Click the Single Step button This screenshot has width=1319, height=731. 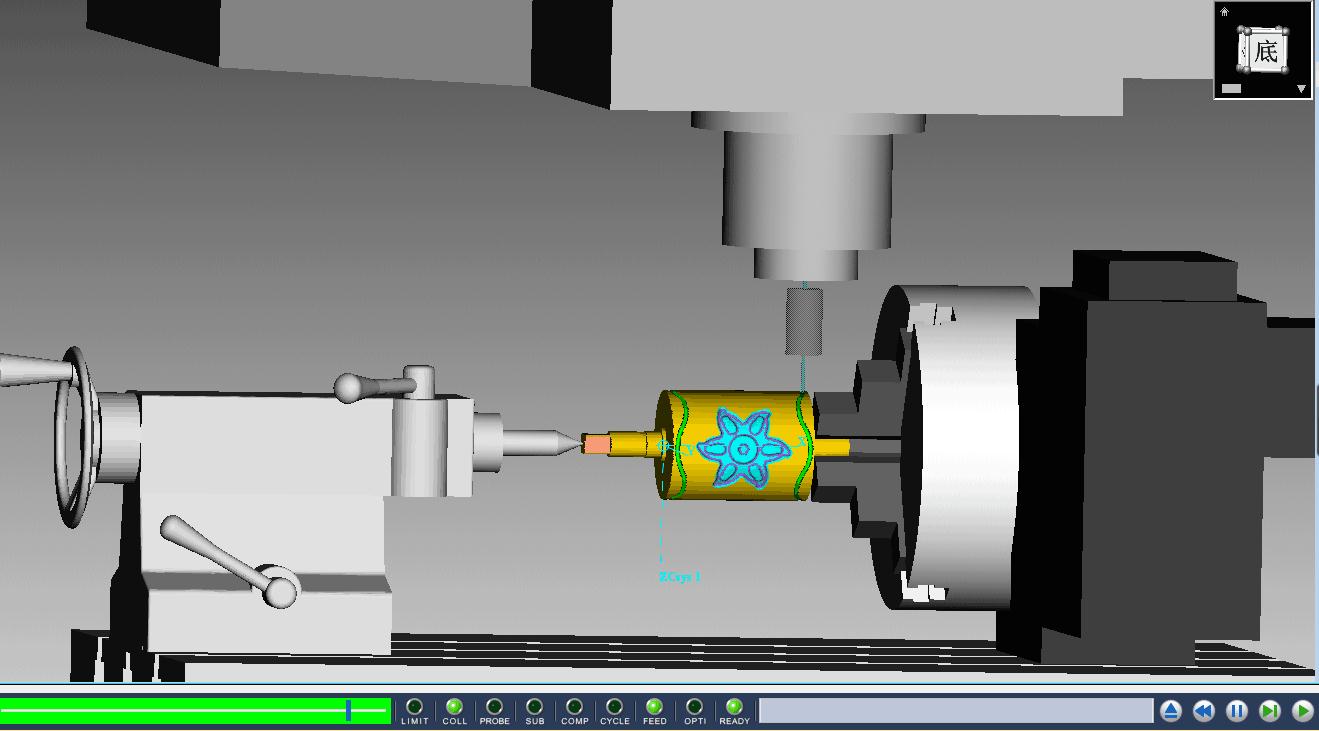(1270, 711)
